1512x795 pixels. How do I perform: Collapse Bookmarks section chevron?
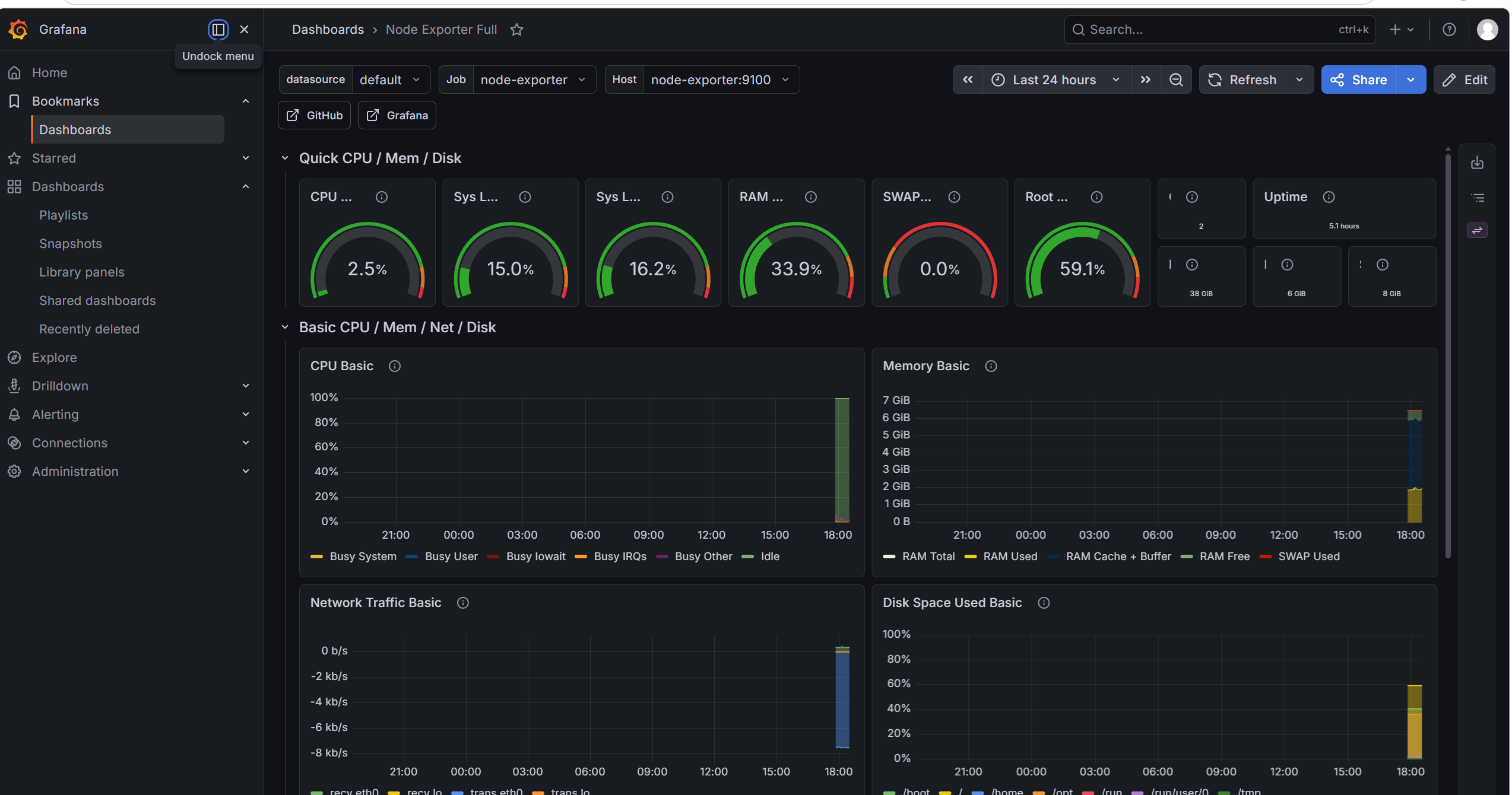pyautogui.click(x=246, y=101)
